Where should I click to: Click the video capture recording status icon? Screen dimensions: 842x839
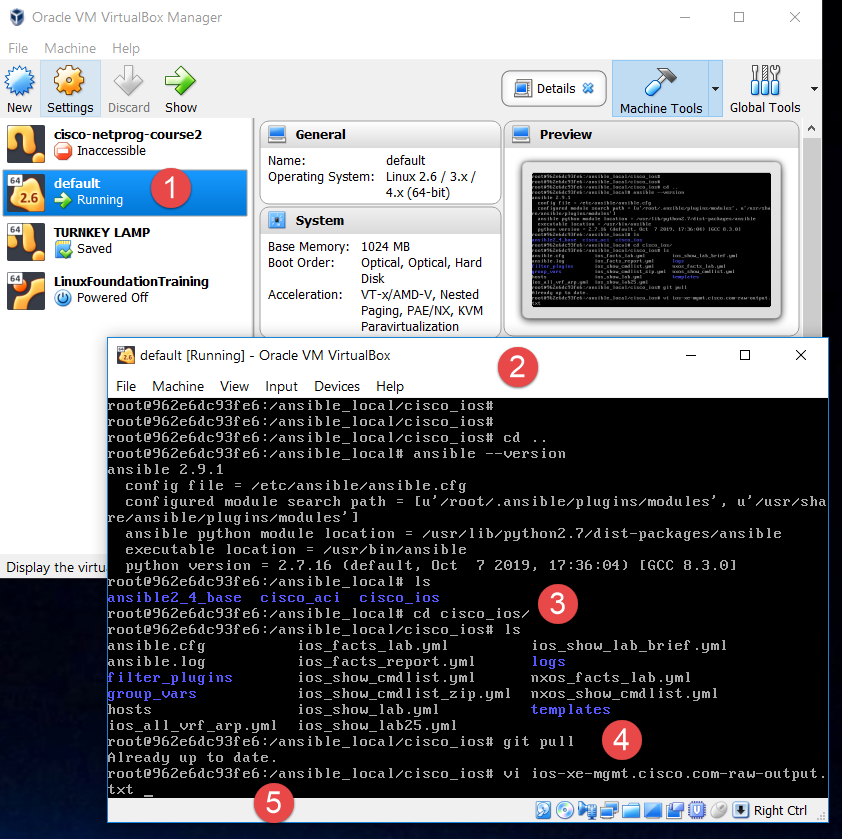[675, 810]
